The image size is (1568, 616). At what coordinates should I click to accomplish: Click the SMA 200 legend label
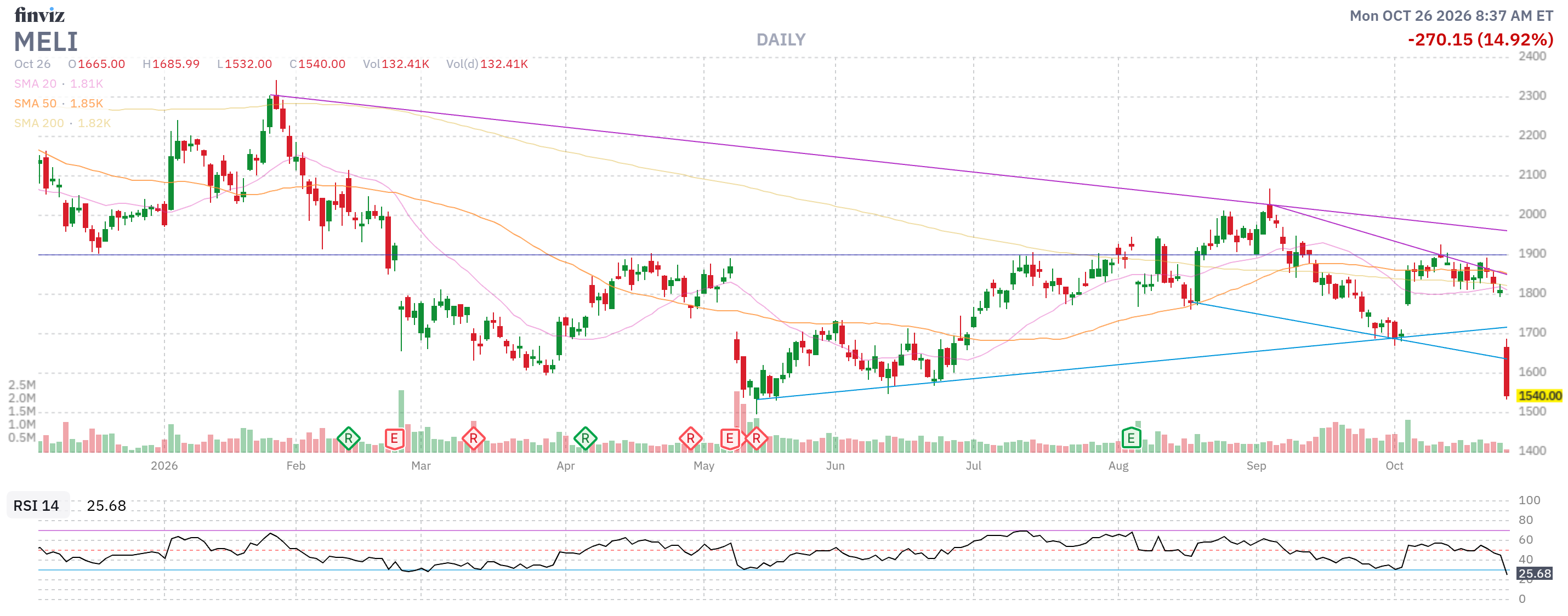39,123
